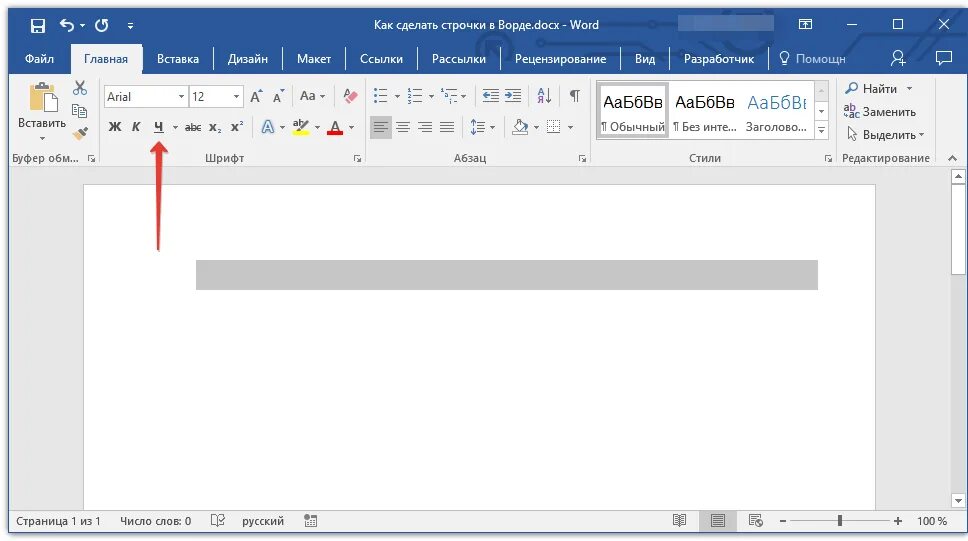Click the 100 % zoom level
Image resolution: width=968 pixels, height=541 pixels.
pos(932,521)
